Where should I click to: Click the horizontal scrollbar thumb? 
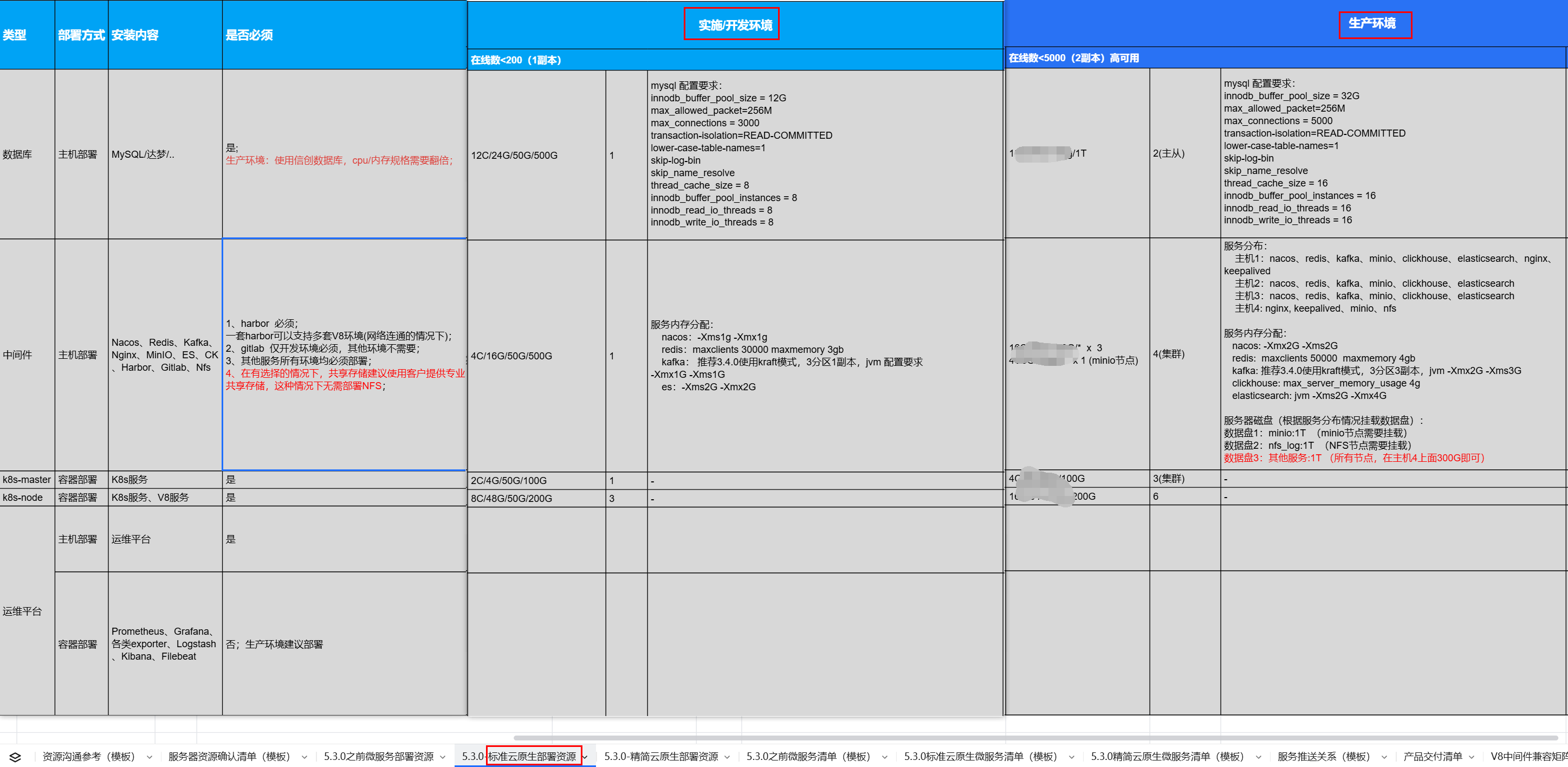[x=1035, y=738]
